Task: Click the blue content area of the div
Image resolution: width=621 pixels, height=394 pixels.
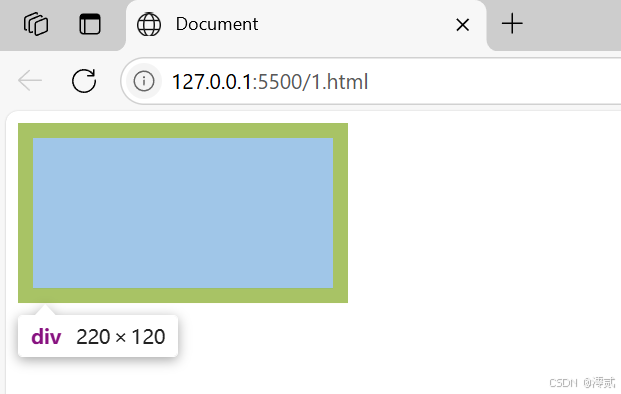Action: pyautogui.click(x=183, y=213)
